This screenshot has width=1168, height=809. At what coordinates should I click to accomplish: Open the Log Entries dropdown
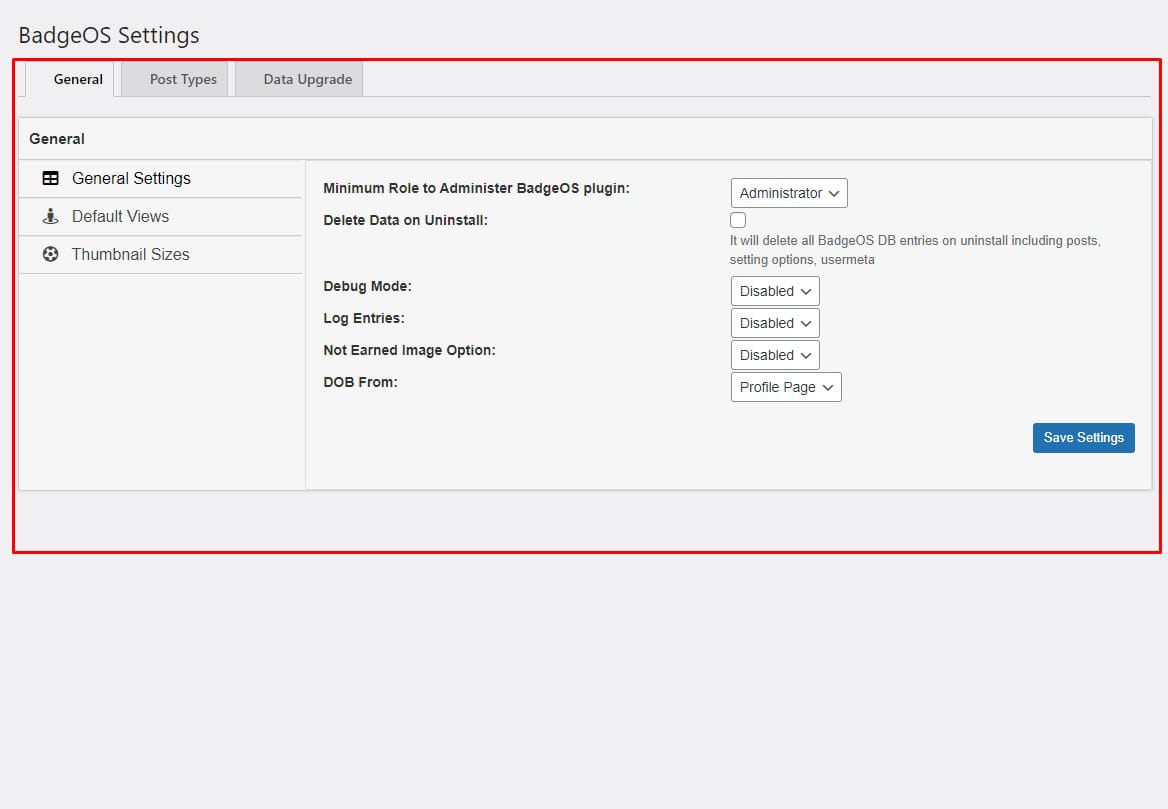tap(774, 323)
